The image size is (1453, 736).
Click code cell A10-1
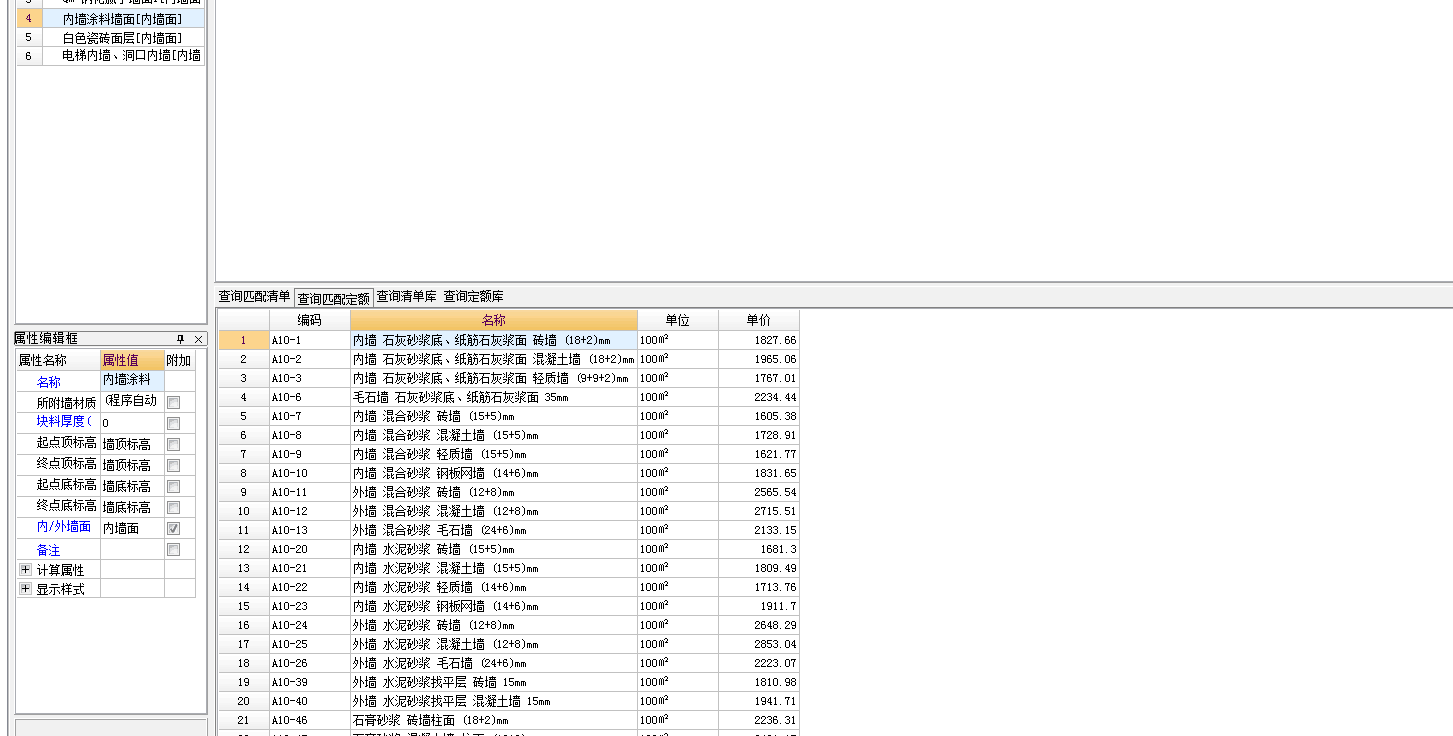click(310, 340)
